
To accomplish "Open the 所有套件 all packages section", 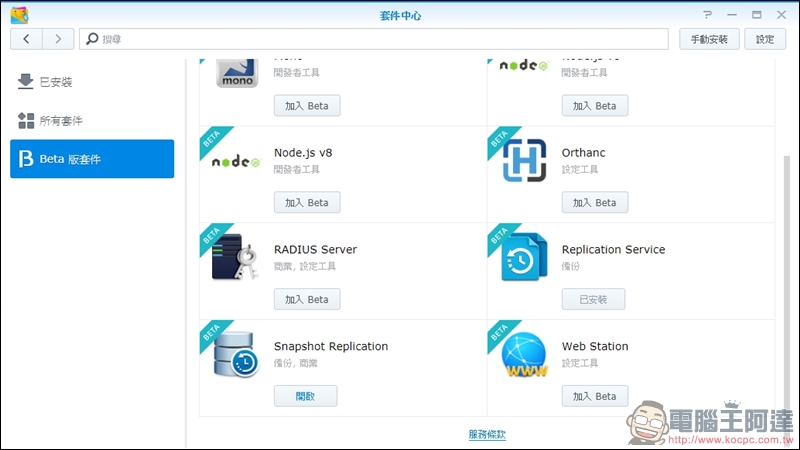I will [x=92, y=120].
